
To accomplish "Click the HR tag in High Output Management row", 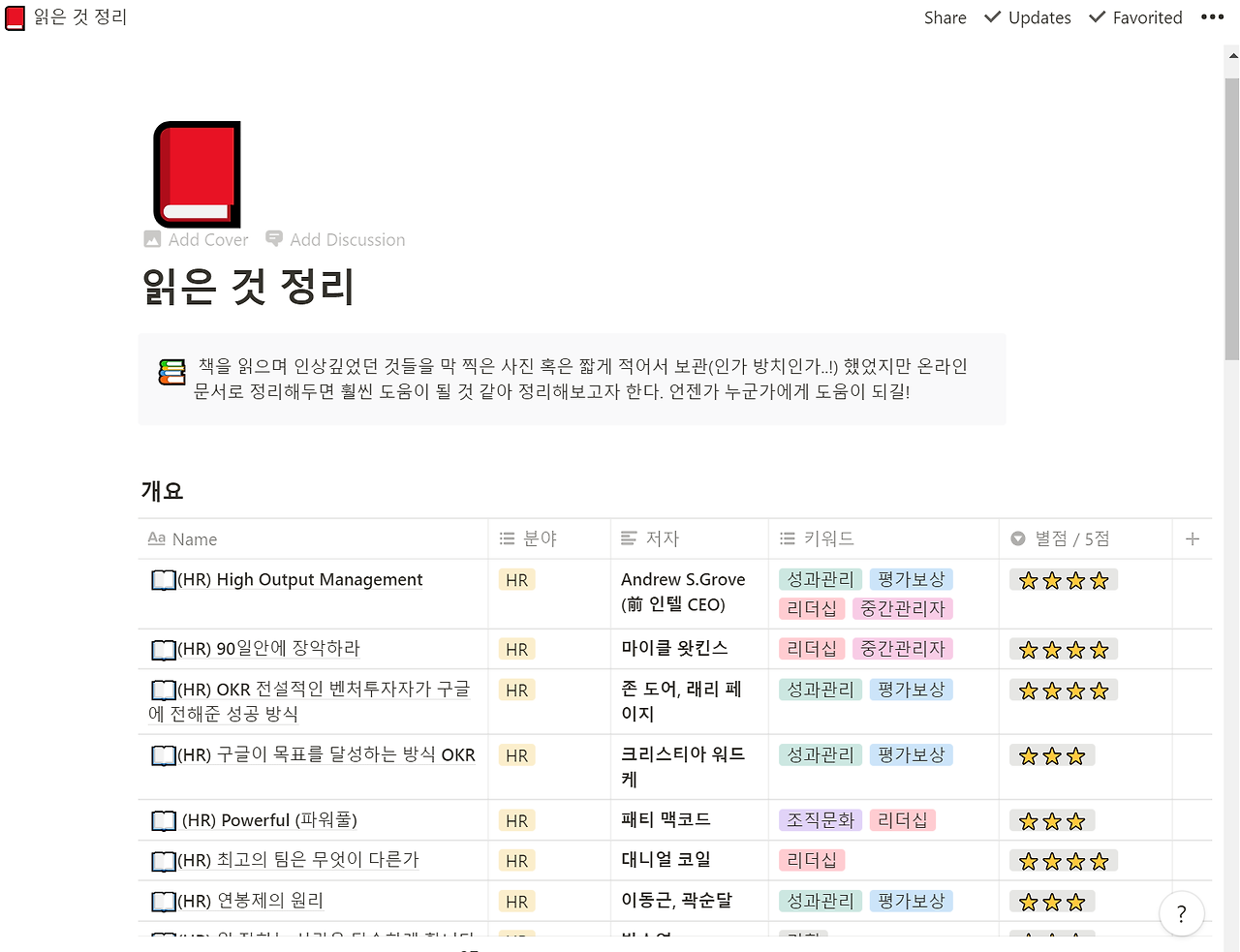I will pos(517,580).
